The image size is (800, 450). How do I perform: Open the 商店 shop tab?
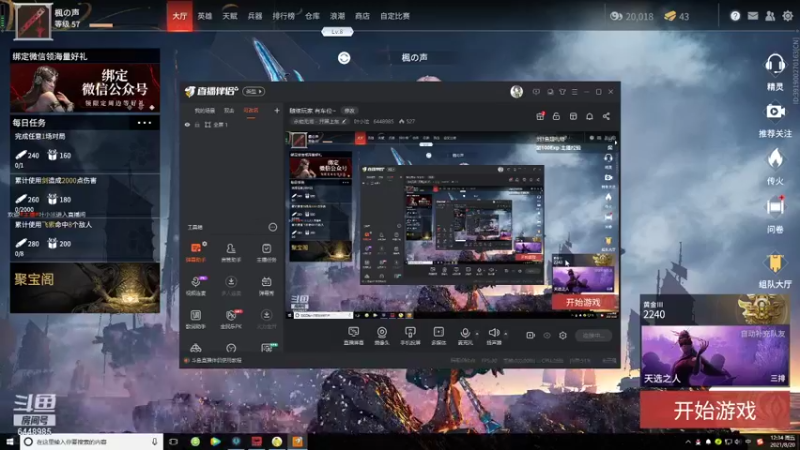click(362, 16)
